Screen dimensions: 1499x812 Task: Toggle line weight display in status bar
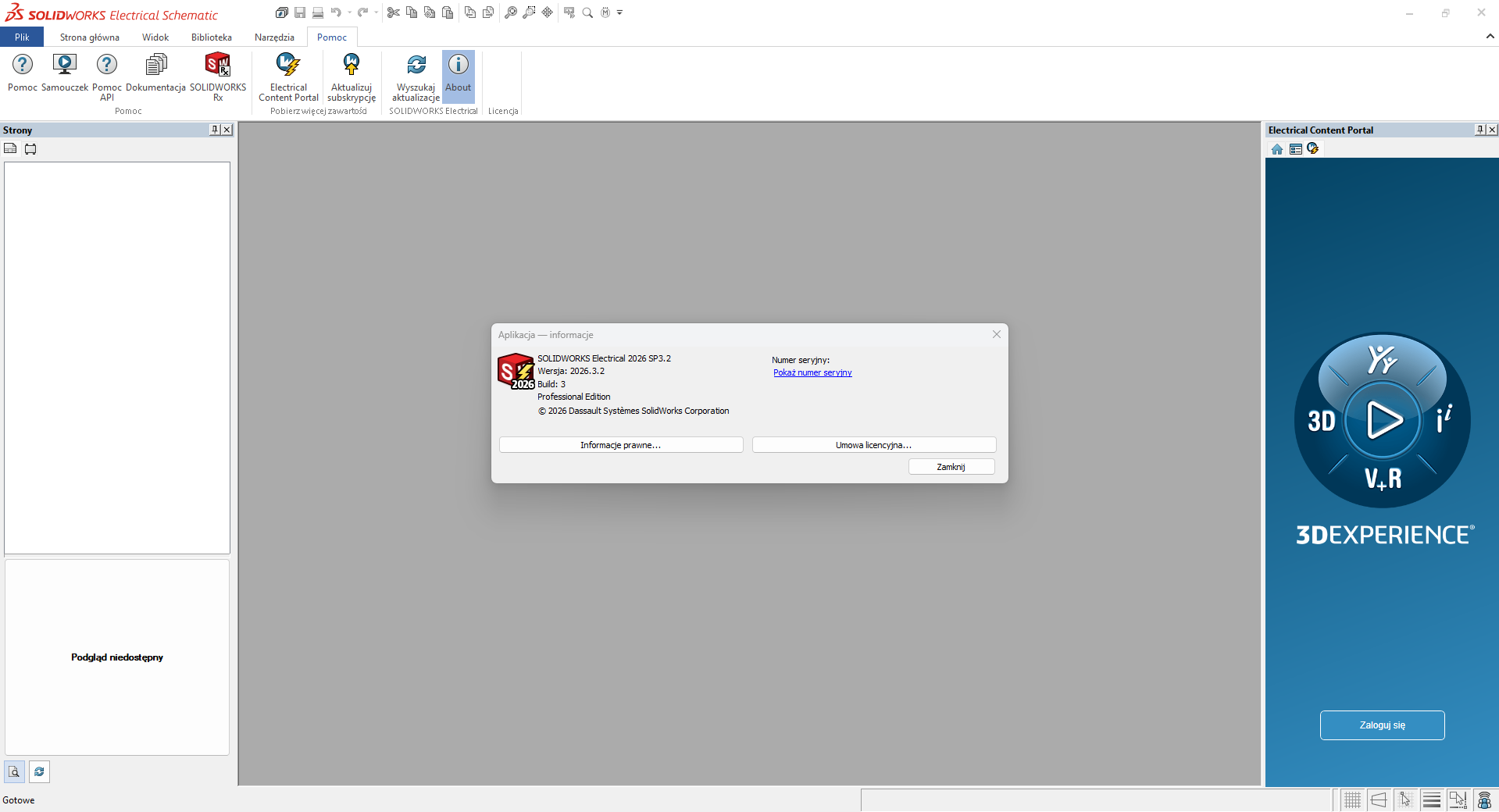(x=1432, y=800)
